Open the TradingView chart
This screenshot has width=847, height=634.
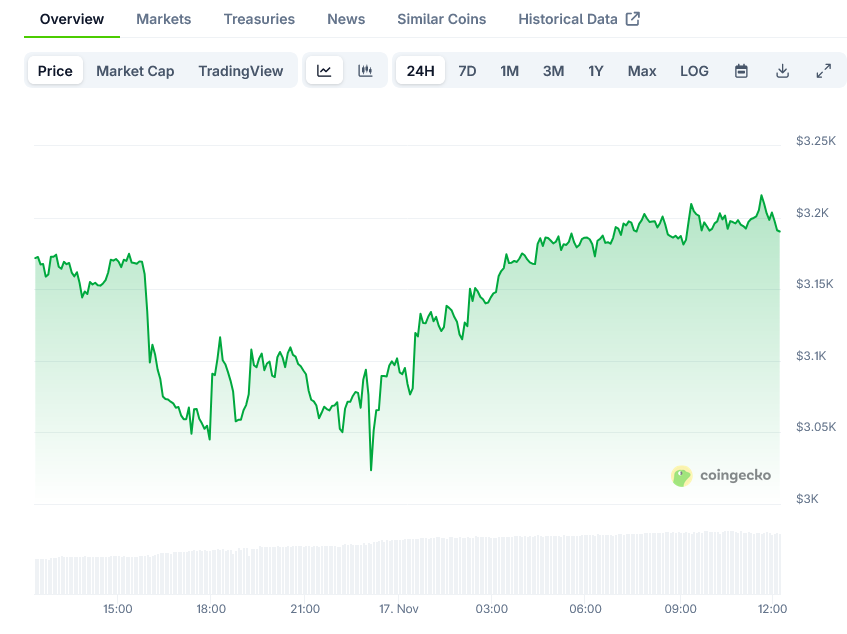point(240,70)
